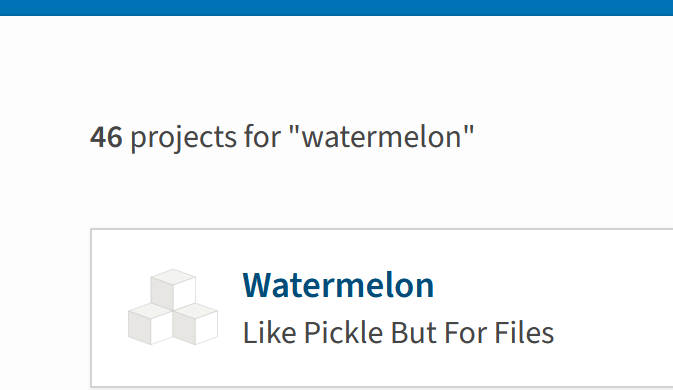Click the bottom-left cube of package icon
The image size is (673, 390).
point(150,323)
